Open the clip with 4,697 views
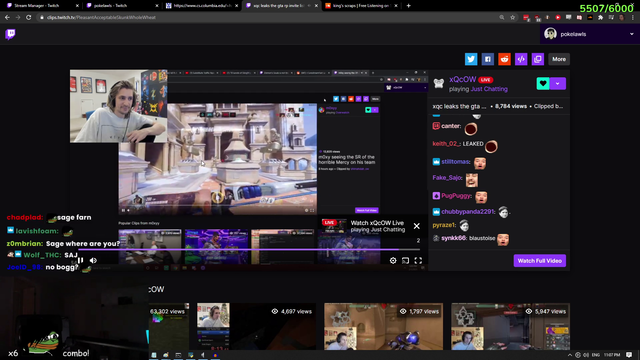 [256, 326]
